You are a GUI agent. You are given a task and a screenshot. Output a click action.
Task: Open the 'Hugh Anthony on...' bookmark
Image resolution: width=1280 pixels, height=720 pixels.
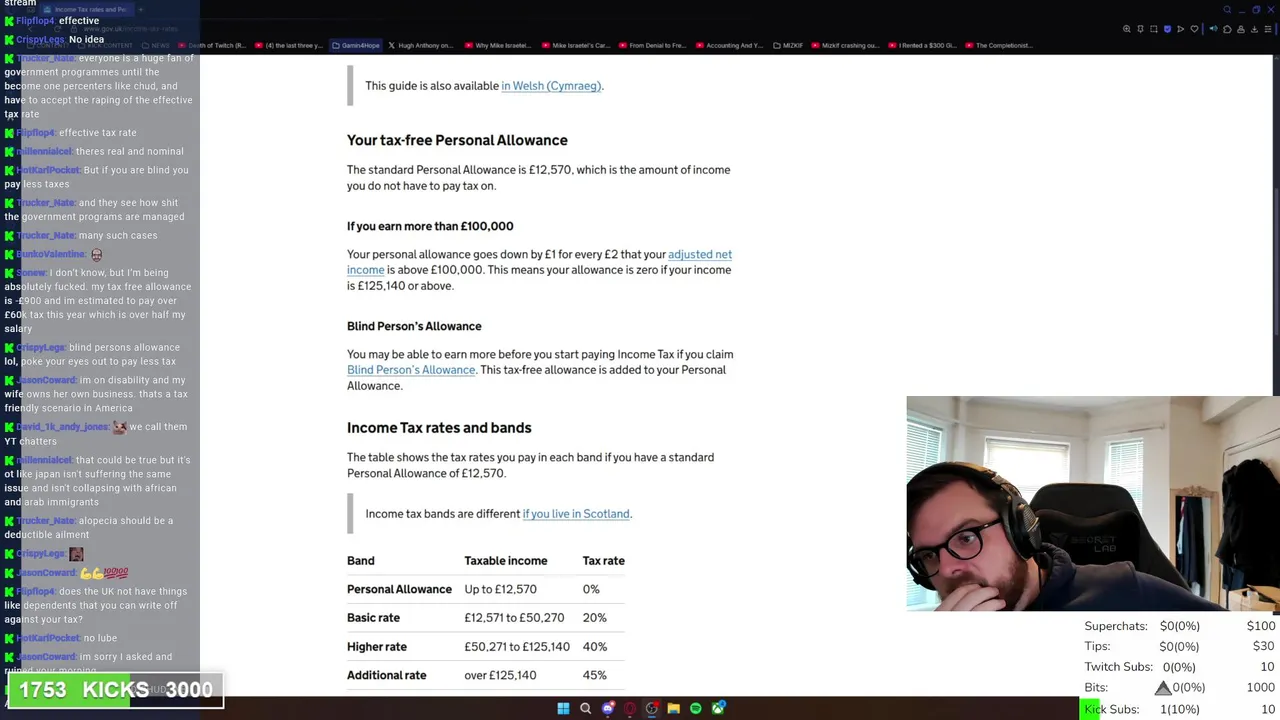coord(421,45)
